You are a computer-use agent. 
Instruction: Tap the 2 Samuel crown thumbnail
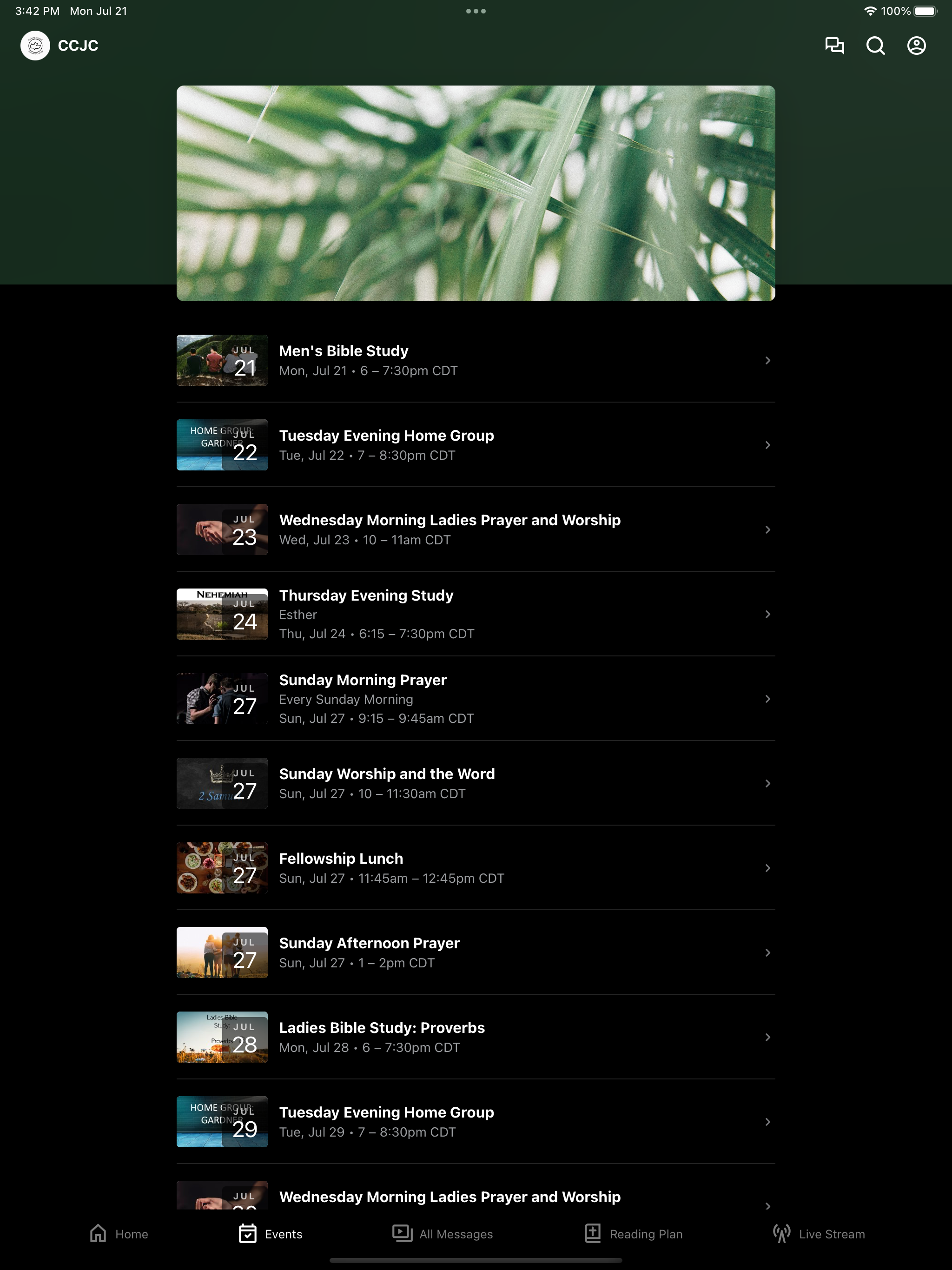tap(222, 783)
